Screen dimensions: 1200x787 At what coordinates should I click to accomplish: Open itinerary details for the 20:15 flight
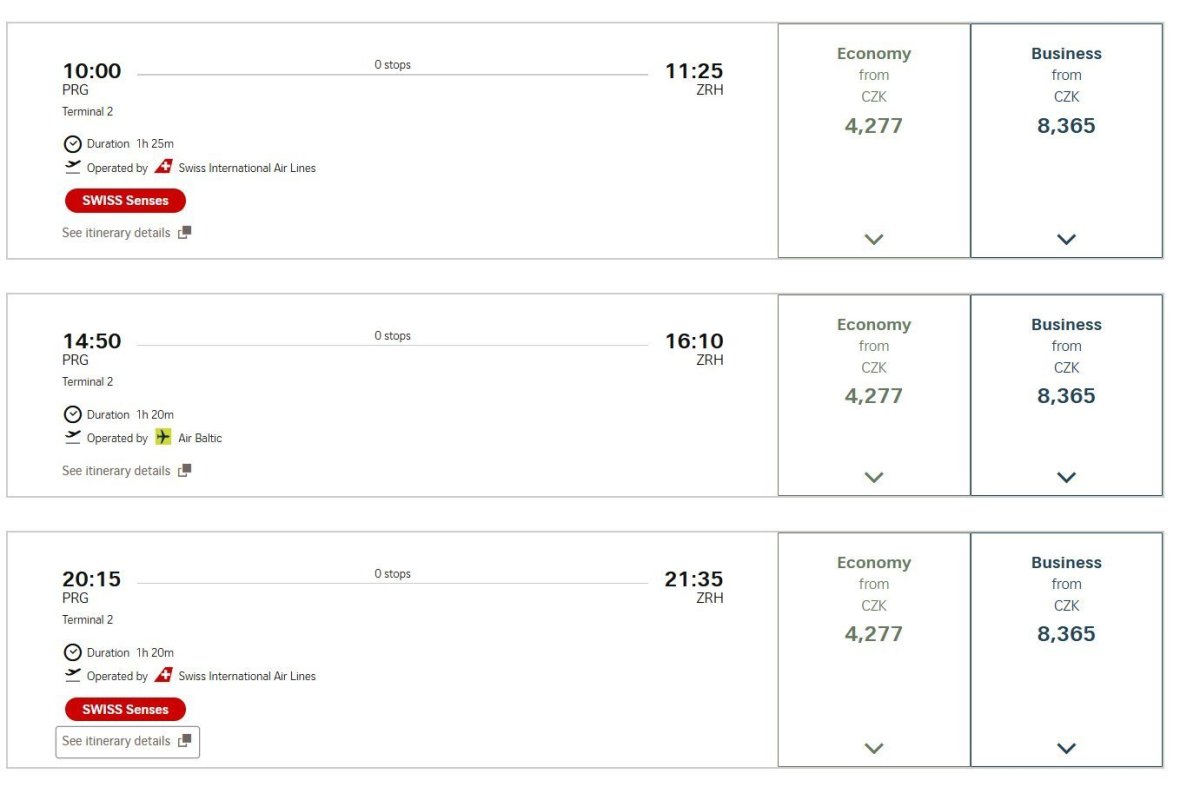coord(116,741)
